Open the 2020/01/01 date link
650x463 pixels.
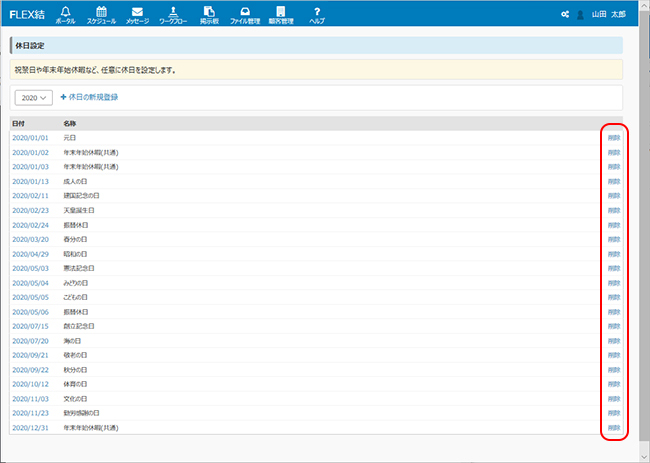coord(30,138)
